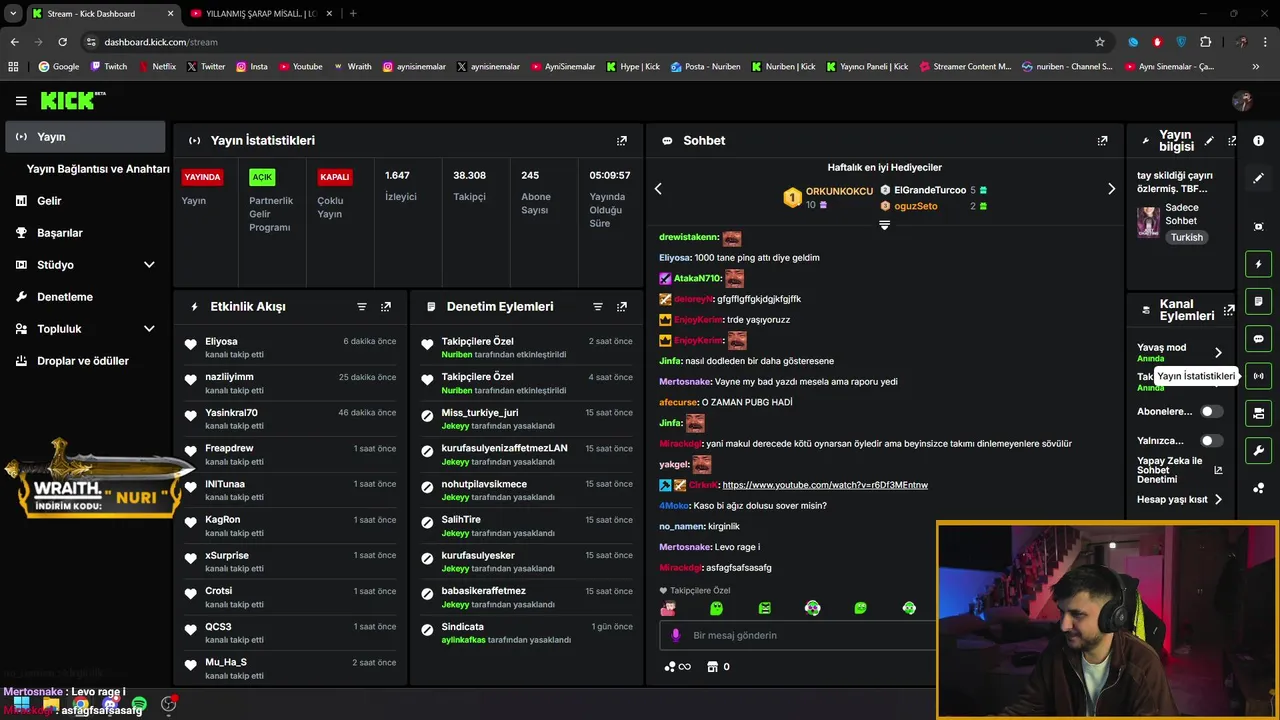Open the shop icon below the chat input
Screen dimensions: 1280x720
coord(712,667)
